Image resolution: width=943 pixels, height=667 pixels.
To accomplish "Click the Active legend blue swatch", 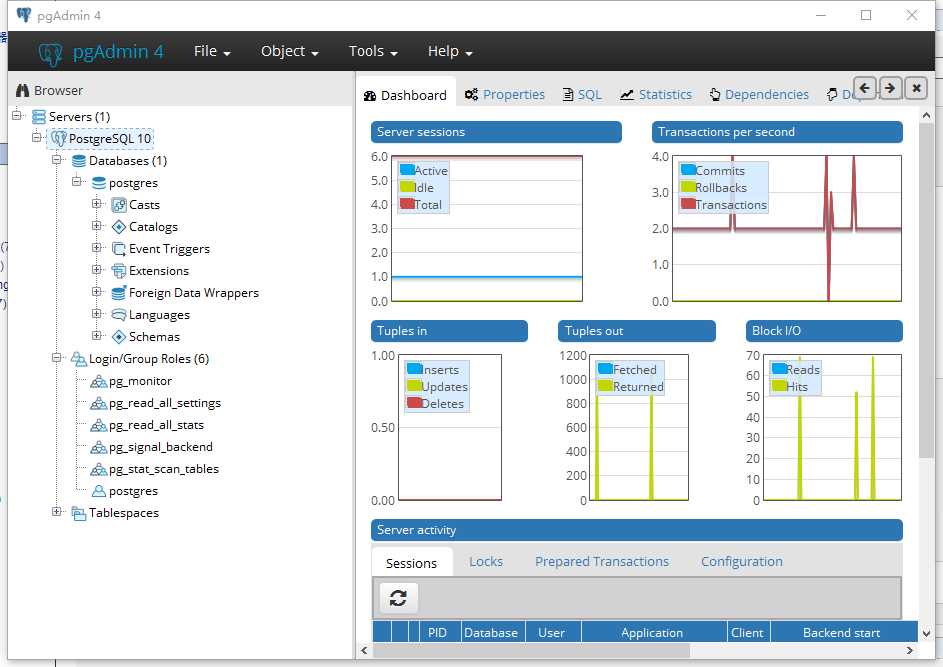I will click(x=407, y=170).
